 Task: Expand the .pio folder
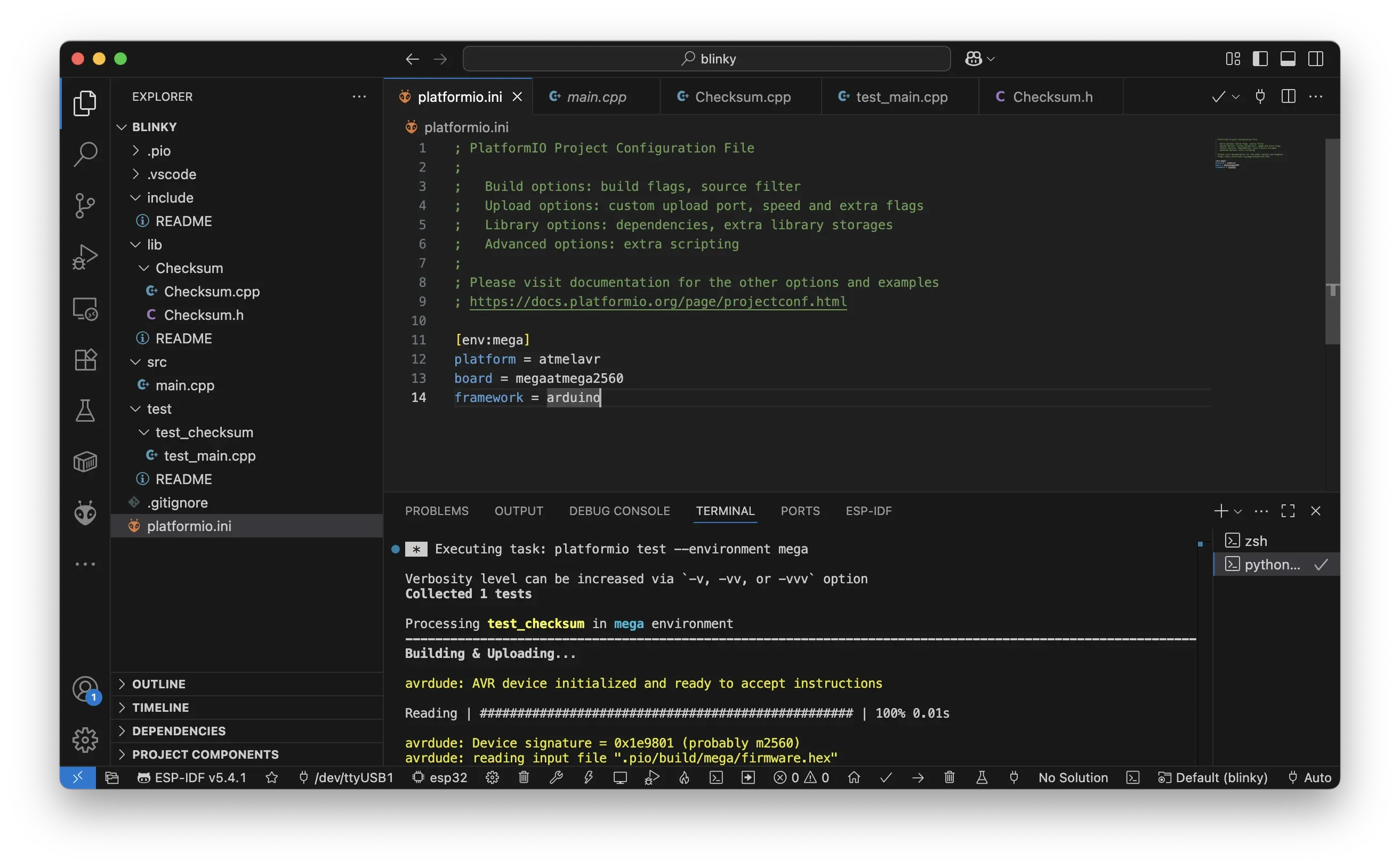136,150
